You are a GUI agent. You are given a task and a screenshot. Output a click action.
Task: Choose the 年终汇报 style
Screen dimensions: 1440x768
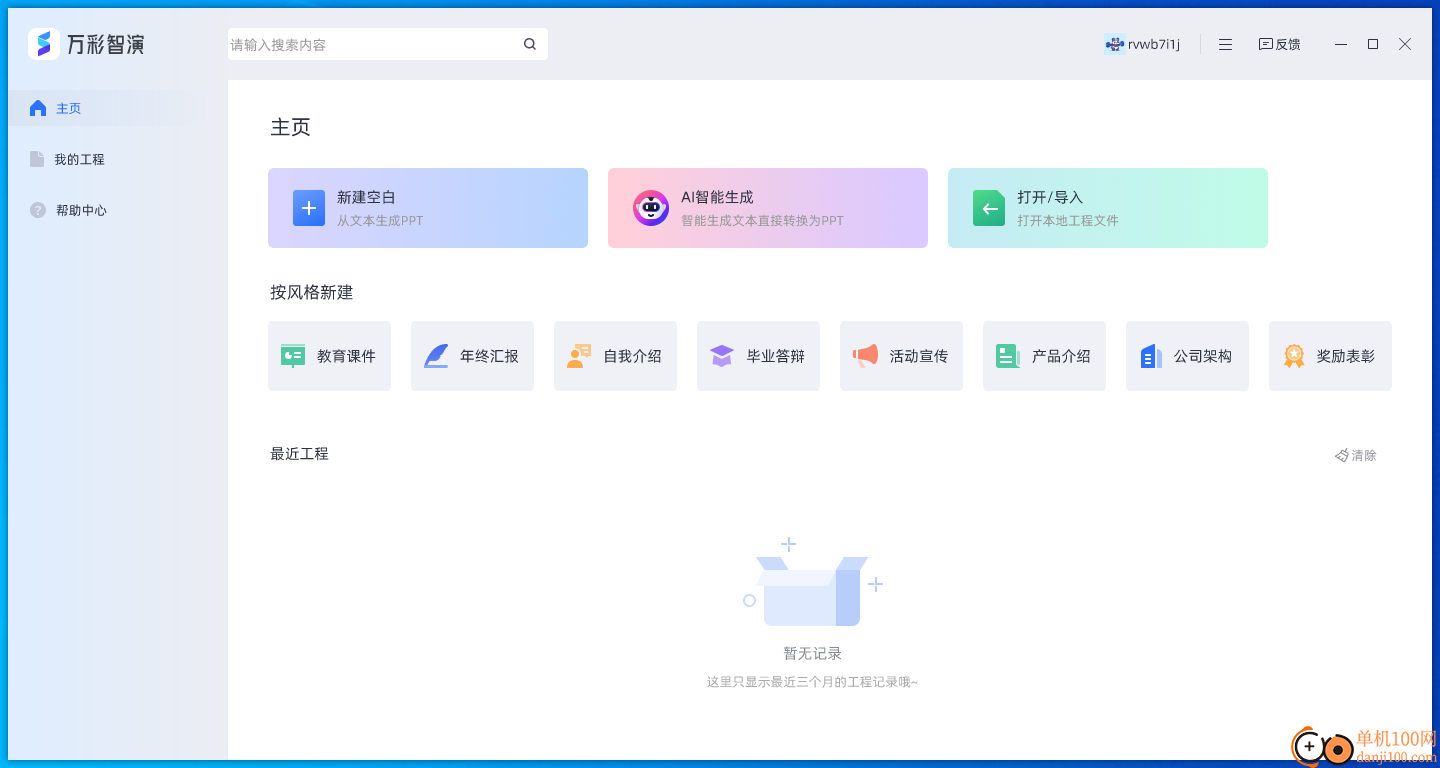pos(472,356)
